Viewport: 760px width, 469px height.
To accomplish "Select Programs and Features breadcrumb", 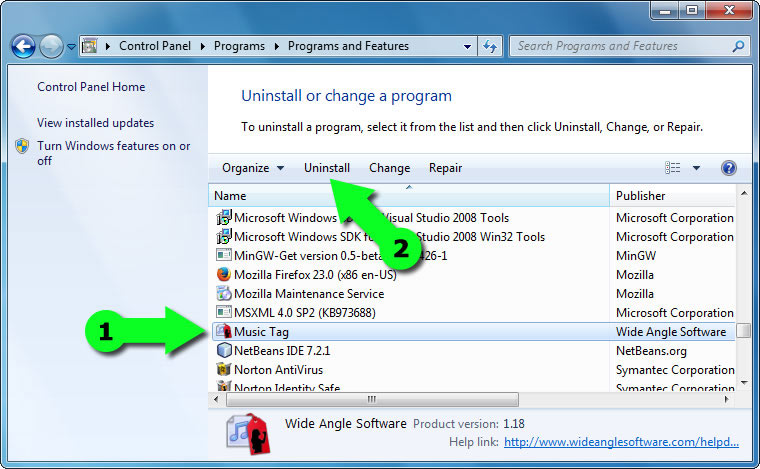I will pyautogui.click(x=348, y=46).
